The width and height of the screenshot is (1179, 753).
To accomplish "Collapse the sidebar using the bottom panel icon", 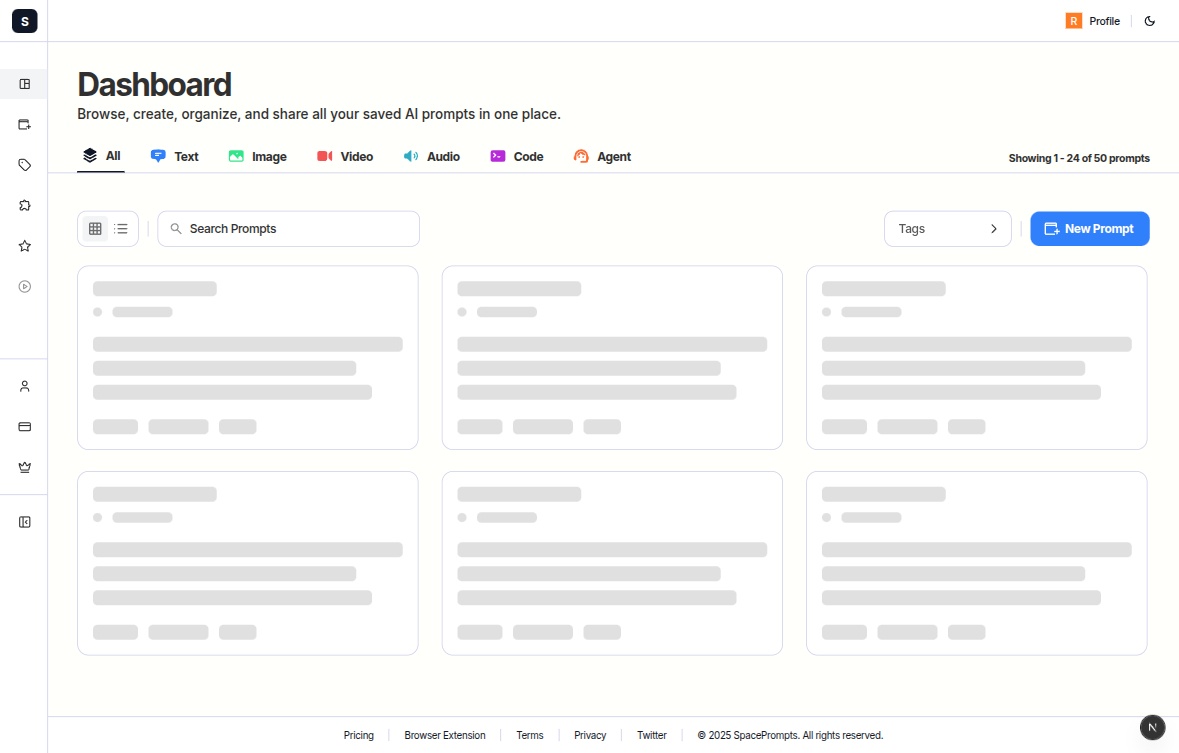I will (x=25, y=521).
